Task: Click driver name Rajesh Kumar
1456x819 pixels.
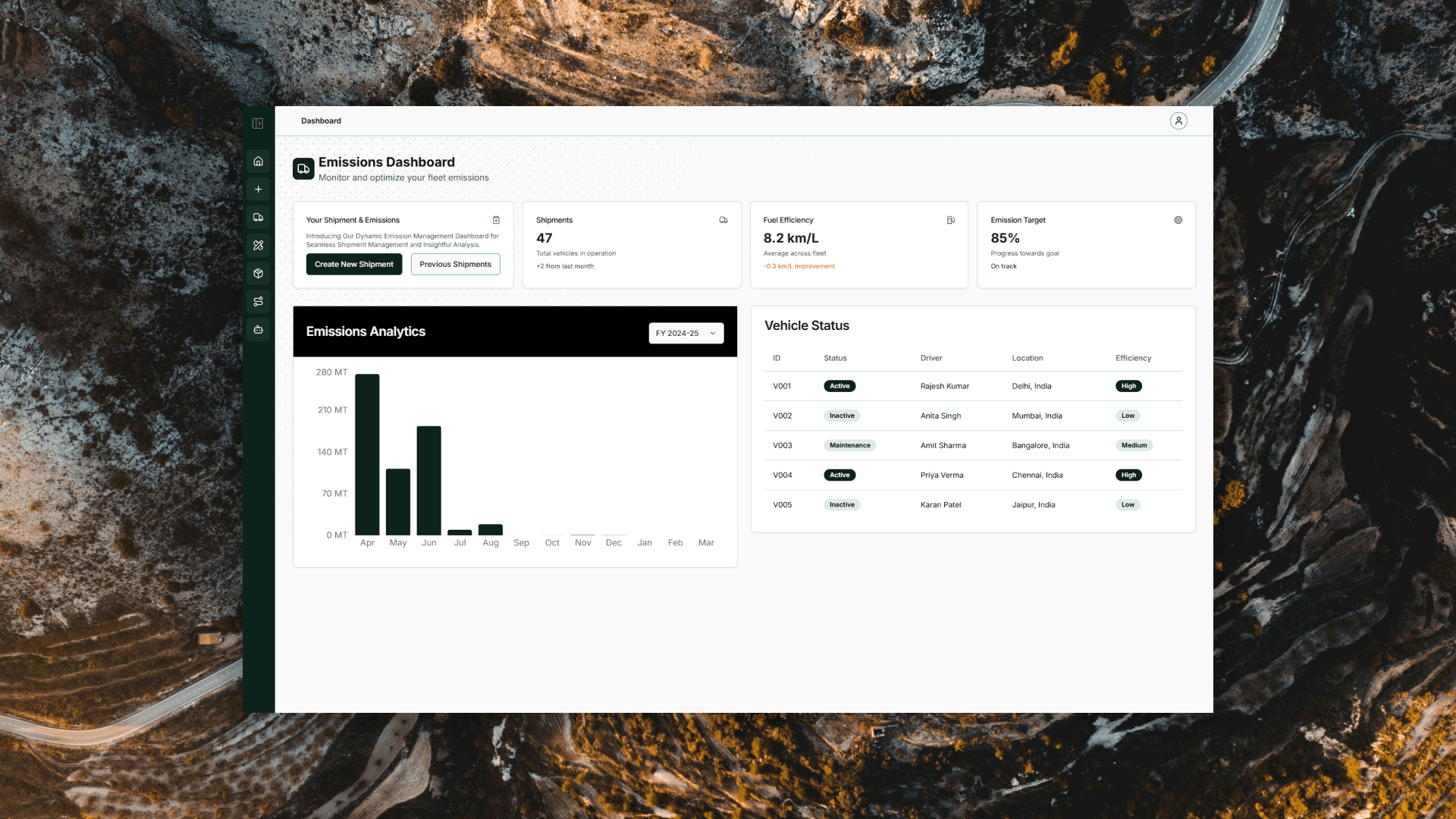Action: click(945, 386)
